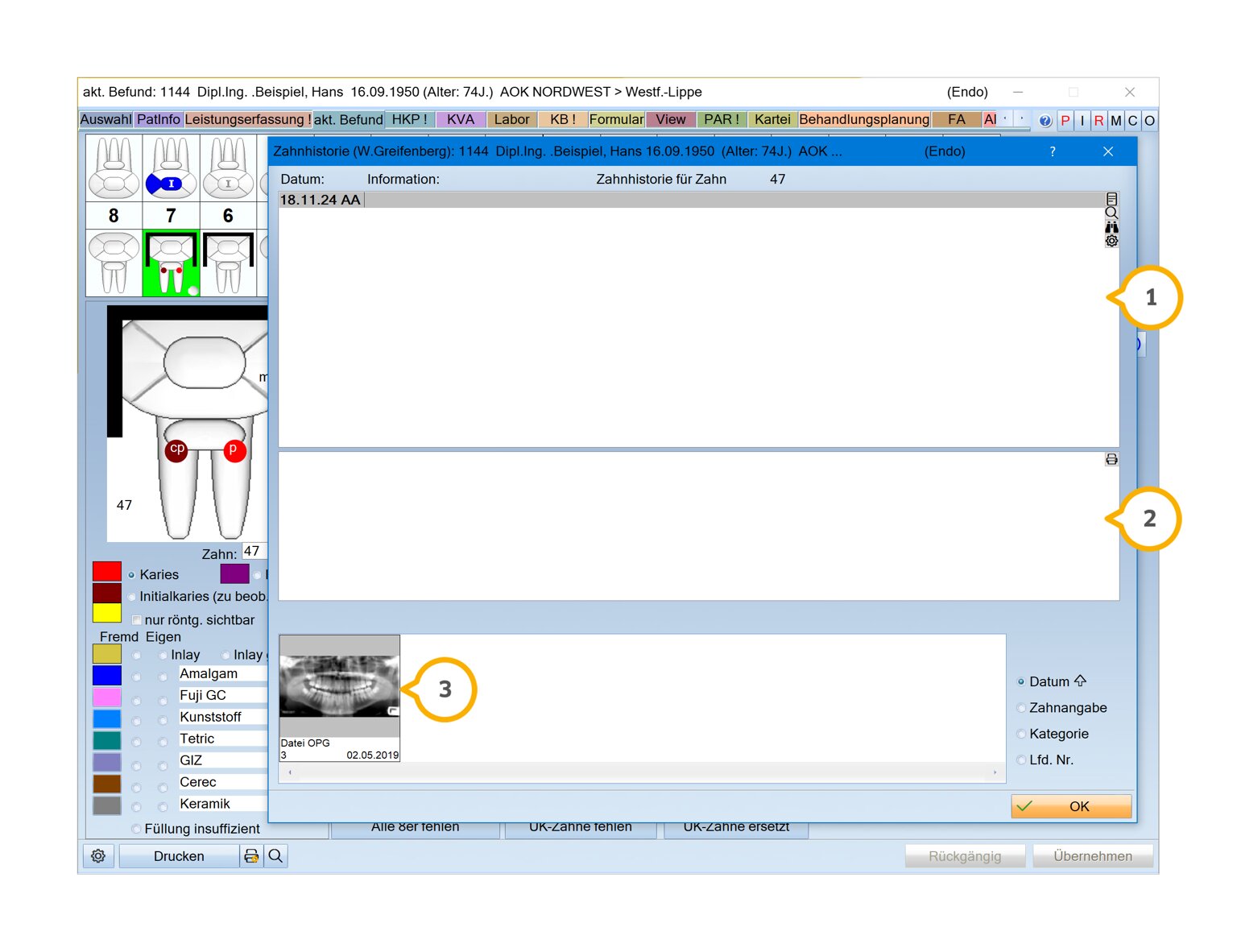Sort by Datum radio button
The image size is (1237, 952).
click(x=1021, y=681)
